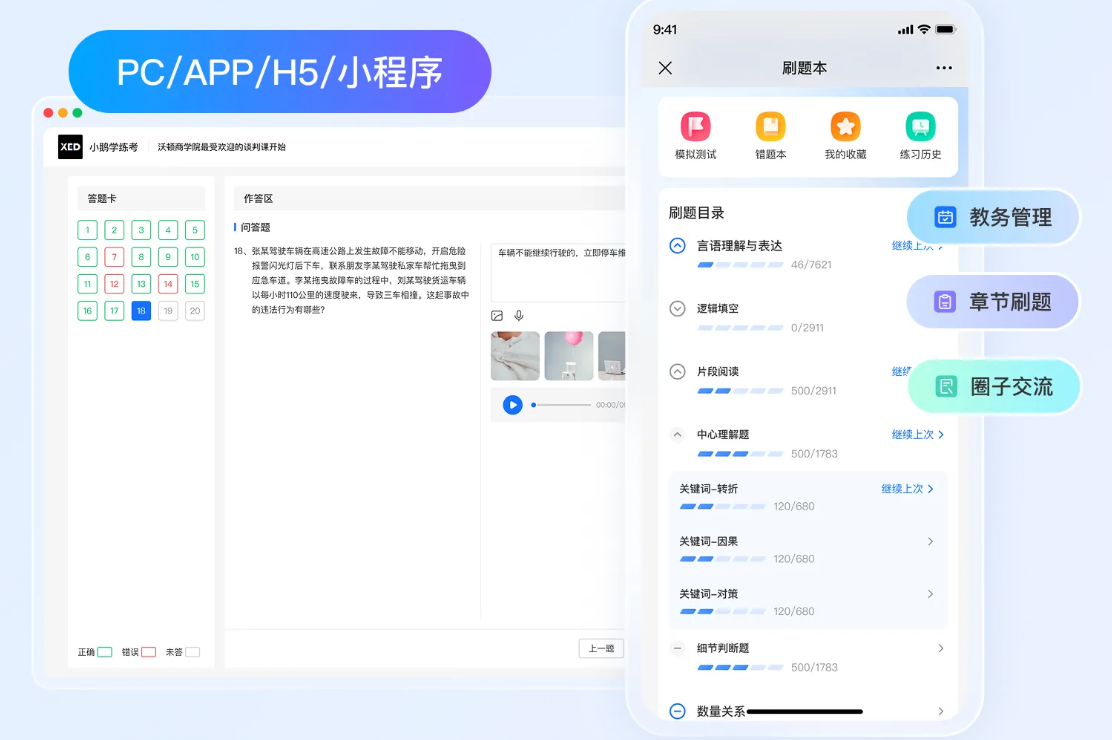Jump to question 16 in answer card
This screenshot has width=1112, height=740.
pos(87,311)
